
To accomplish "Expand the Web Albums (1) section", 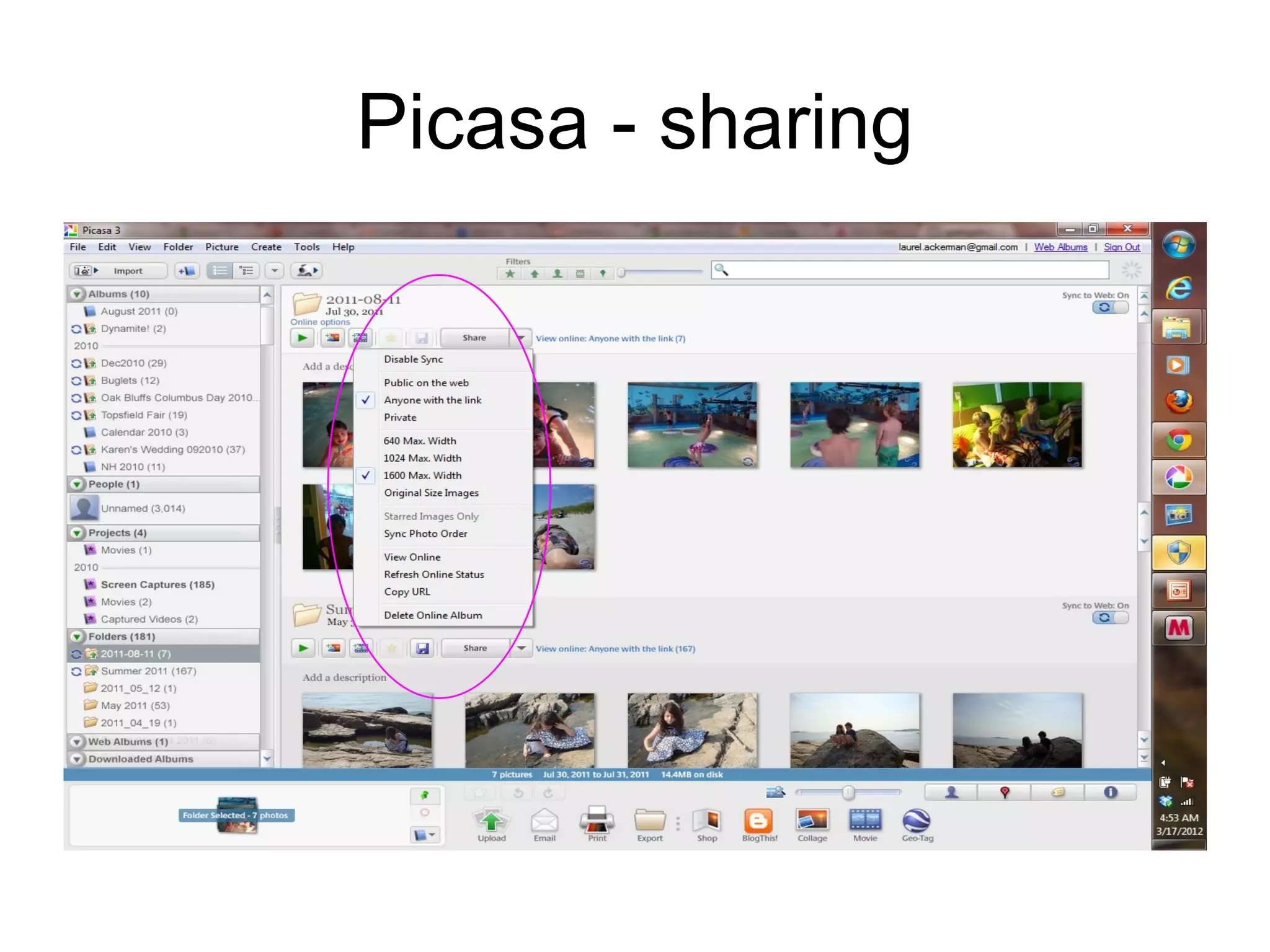I will (x=77, y=742).
